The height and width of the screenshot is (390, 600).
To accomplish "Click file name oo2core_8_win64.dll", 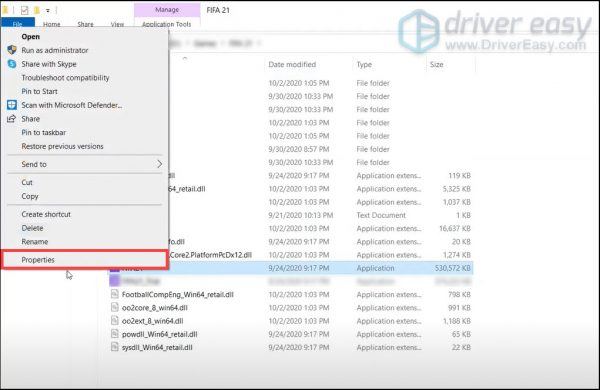I will [x=155, y=308].
